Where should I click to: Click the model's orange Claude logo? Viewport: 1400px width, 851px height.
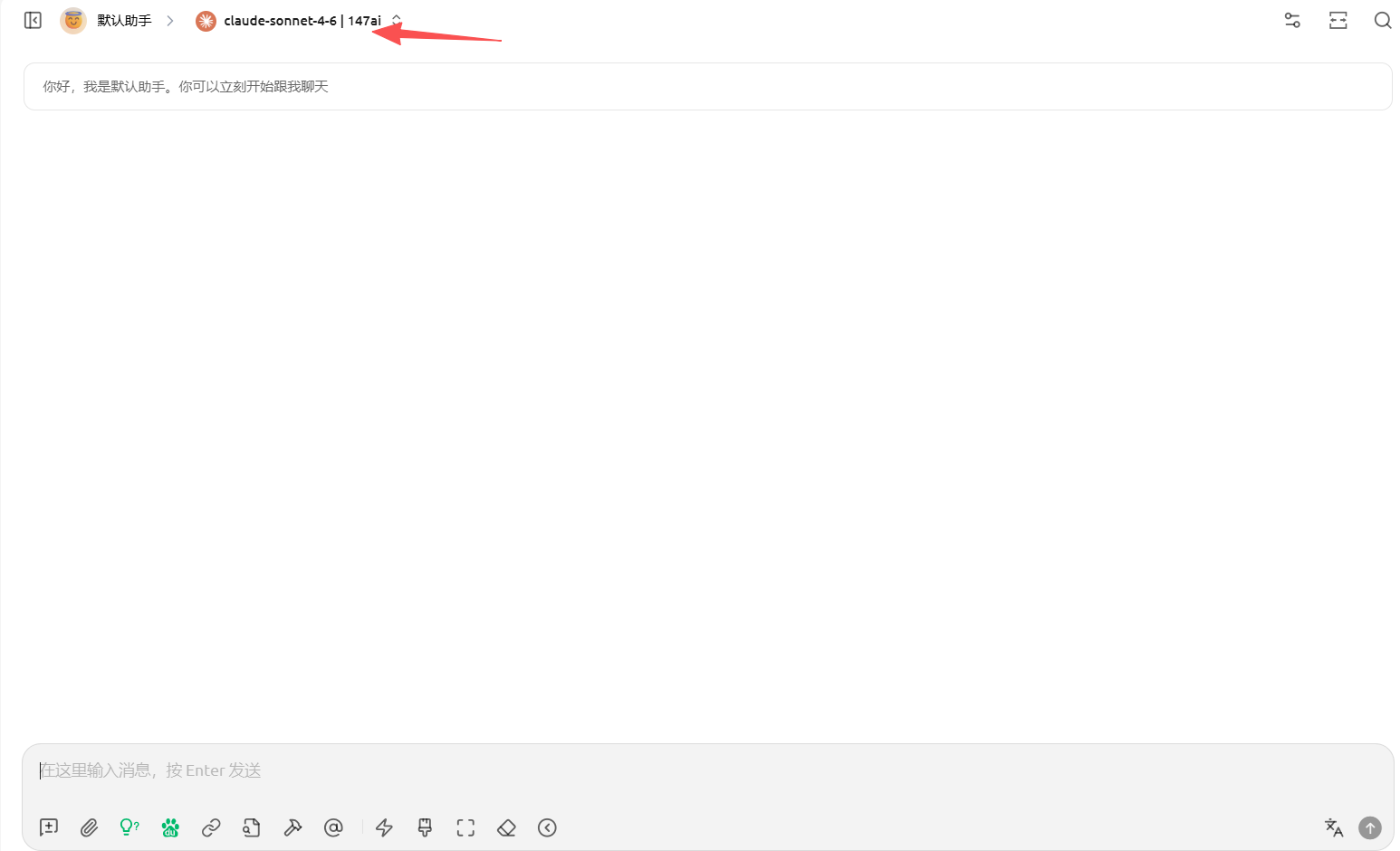(206, 21)
